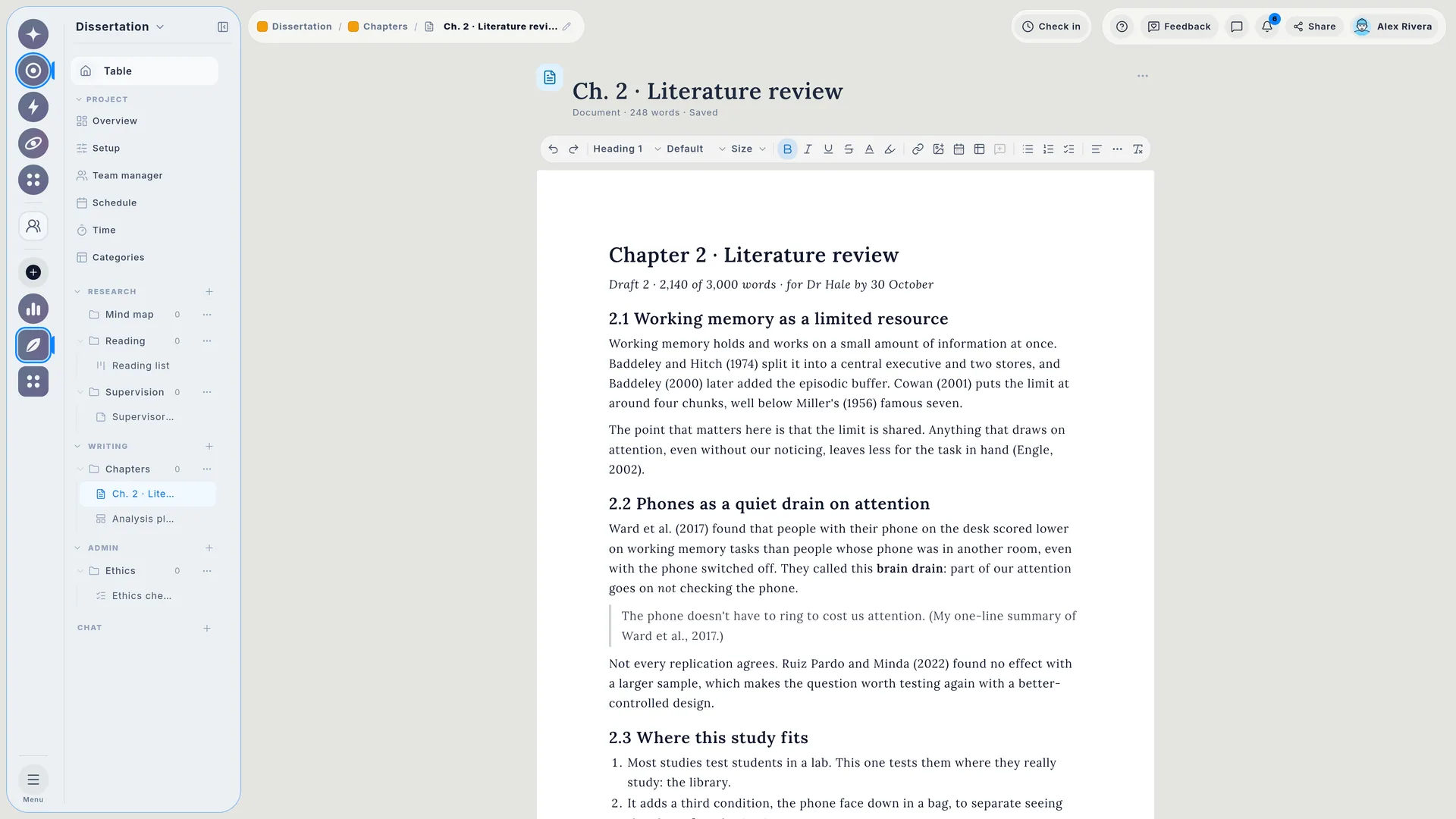
Task: Toggle bold formatting button
Action: tap(787, 149)
